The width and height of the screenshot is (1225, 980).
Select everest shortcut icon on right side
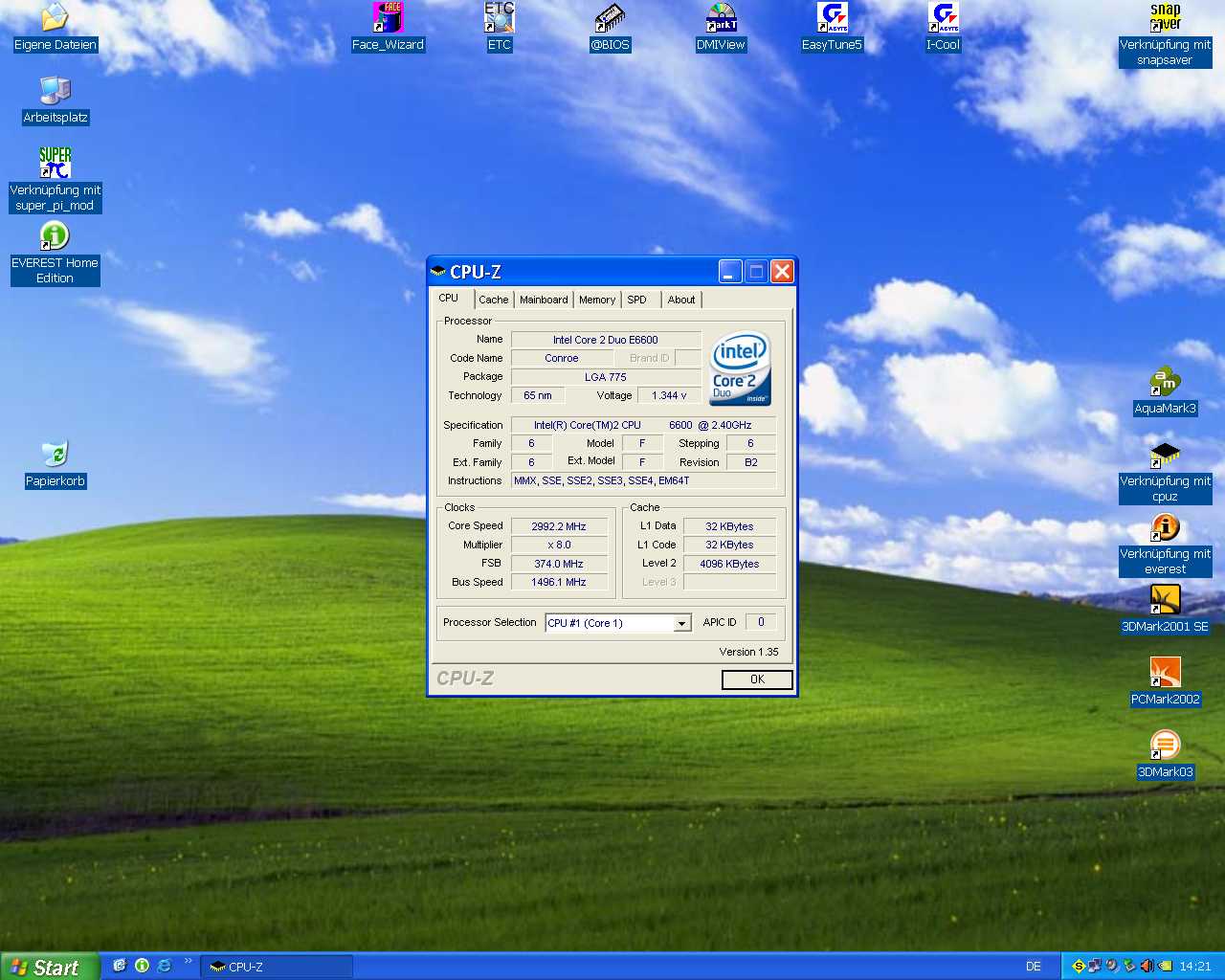click(x=1165, y=526)
